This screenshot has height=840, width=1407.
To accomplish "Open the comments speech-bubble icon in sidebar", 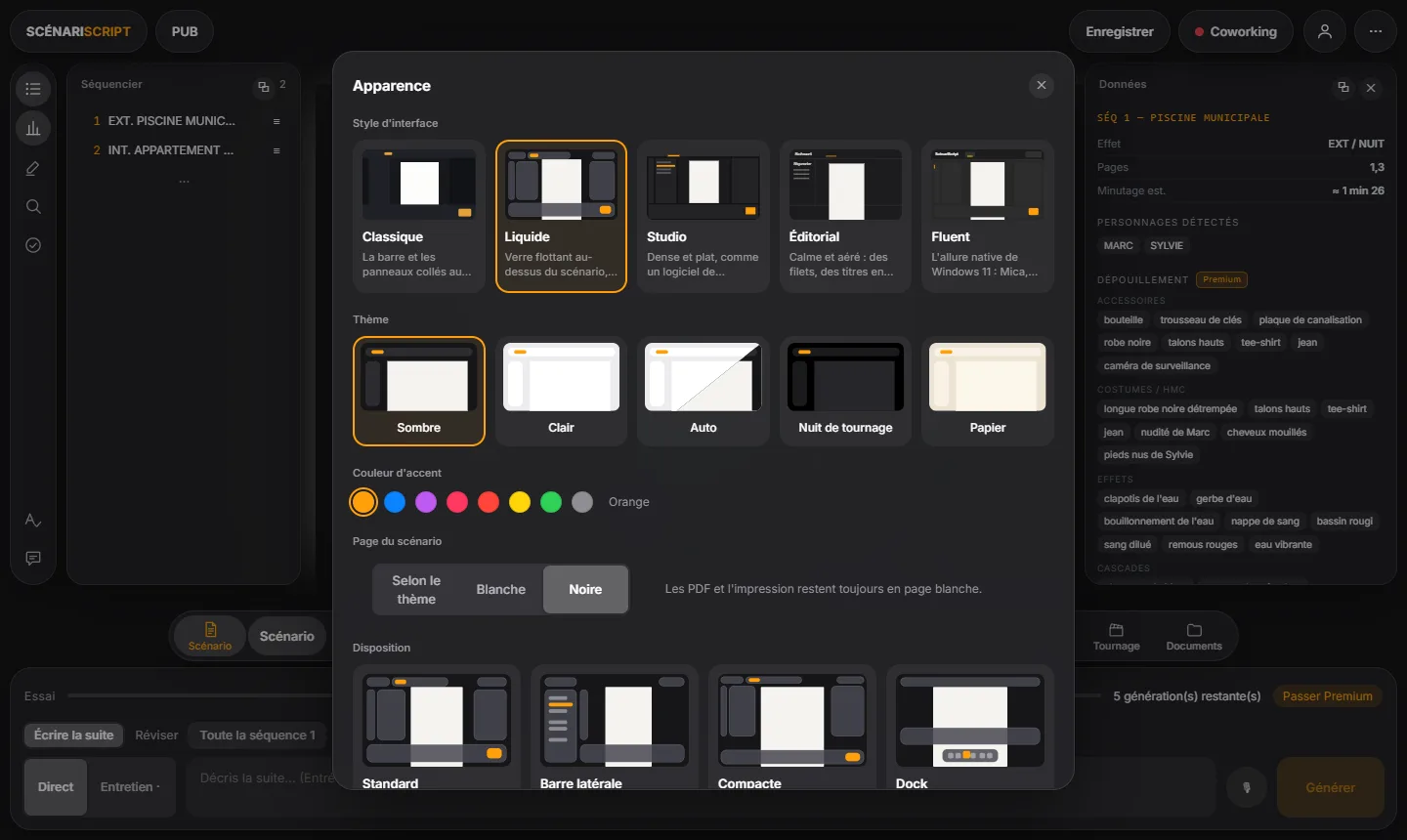I will pos(33,559).
